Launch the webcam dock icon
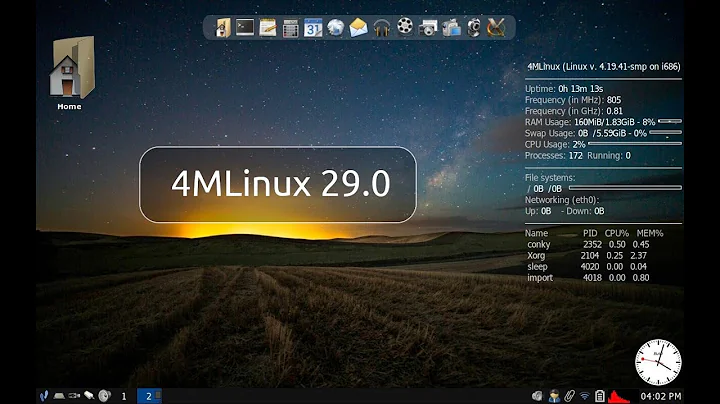This screenshot has width=720, height=404. [474, 28]
